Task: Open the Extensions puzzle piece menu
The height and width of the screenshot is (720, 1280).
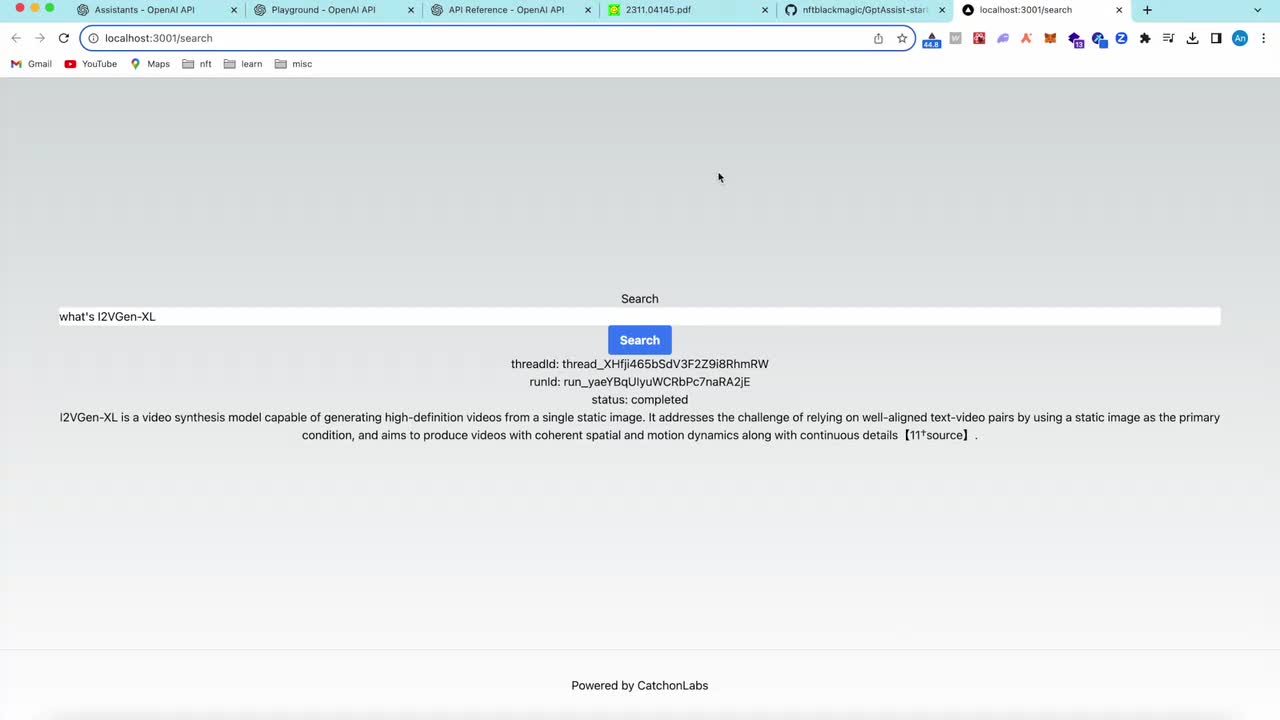Action: coord(1145,38)
